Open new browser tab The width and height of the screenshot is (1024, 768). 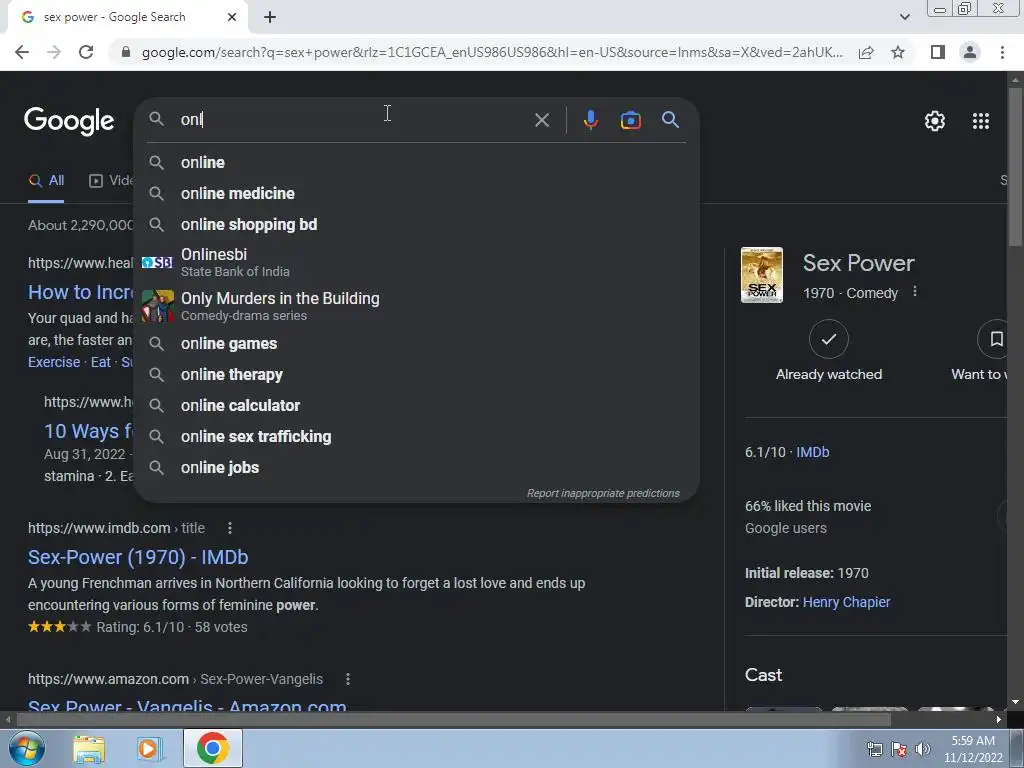click(x=270, y=17)
